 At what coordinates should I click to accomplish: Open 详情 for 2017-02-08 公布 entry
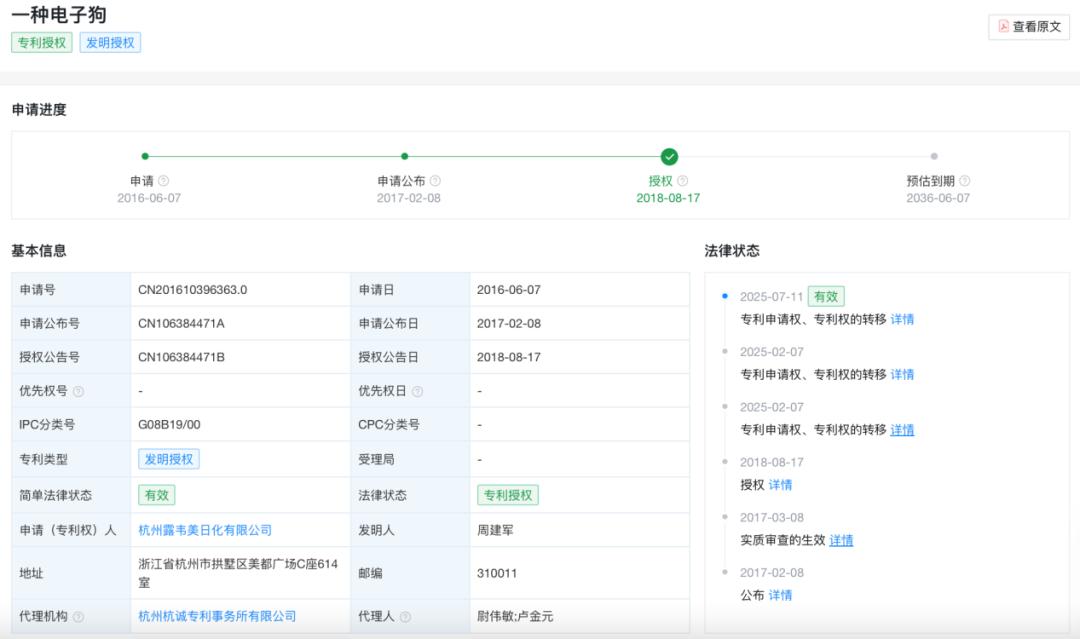(x=780, y=595)
